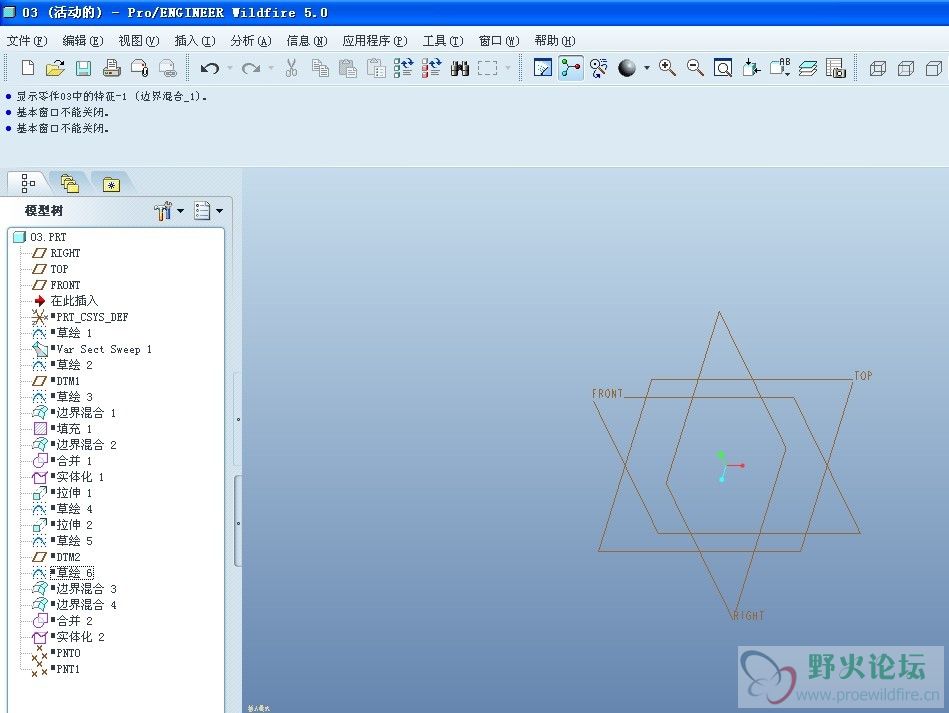
Task: Open the saved view list icon
Action: point(780,68)
